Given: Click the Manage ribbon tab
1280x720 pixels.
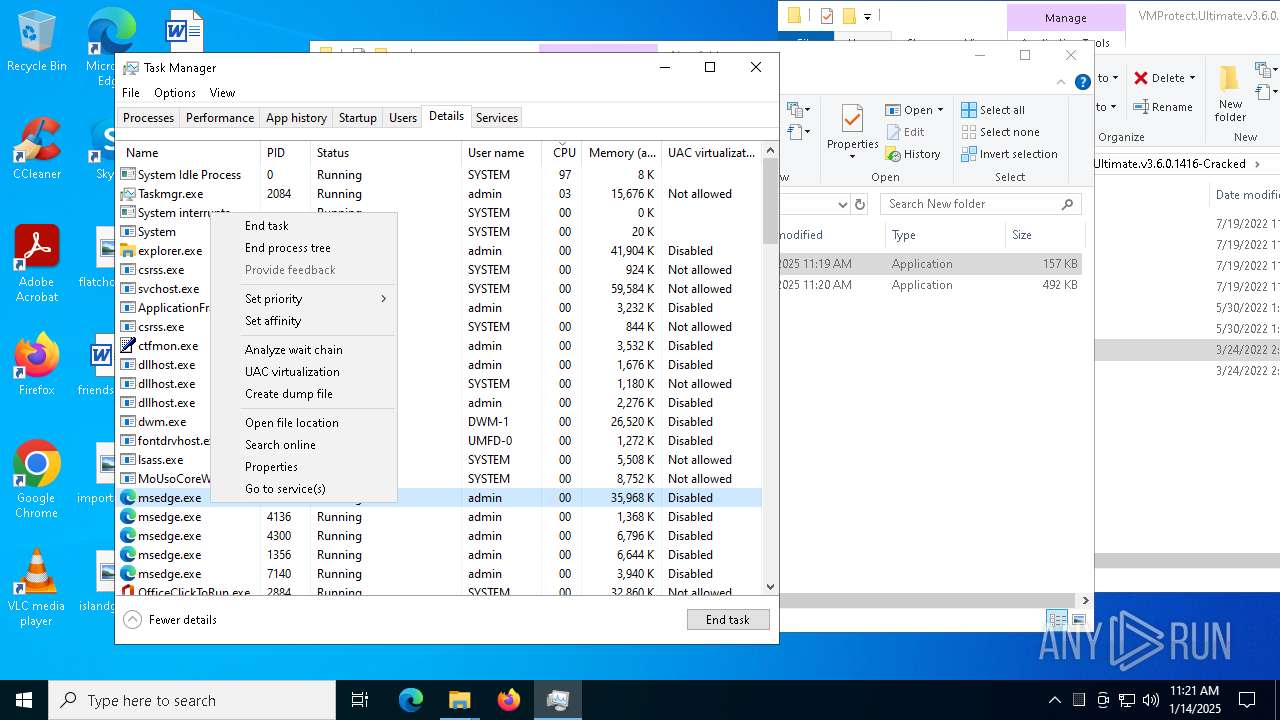Looking at the screenshot, I should coord(1065,18).
